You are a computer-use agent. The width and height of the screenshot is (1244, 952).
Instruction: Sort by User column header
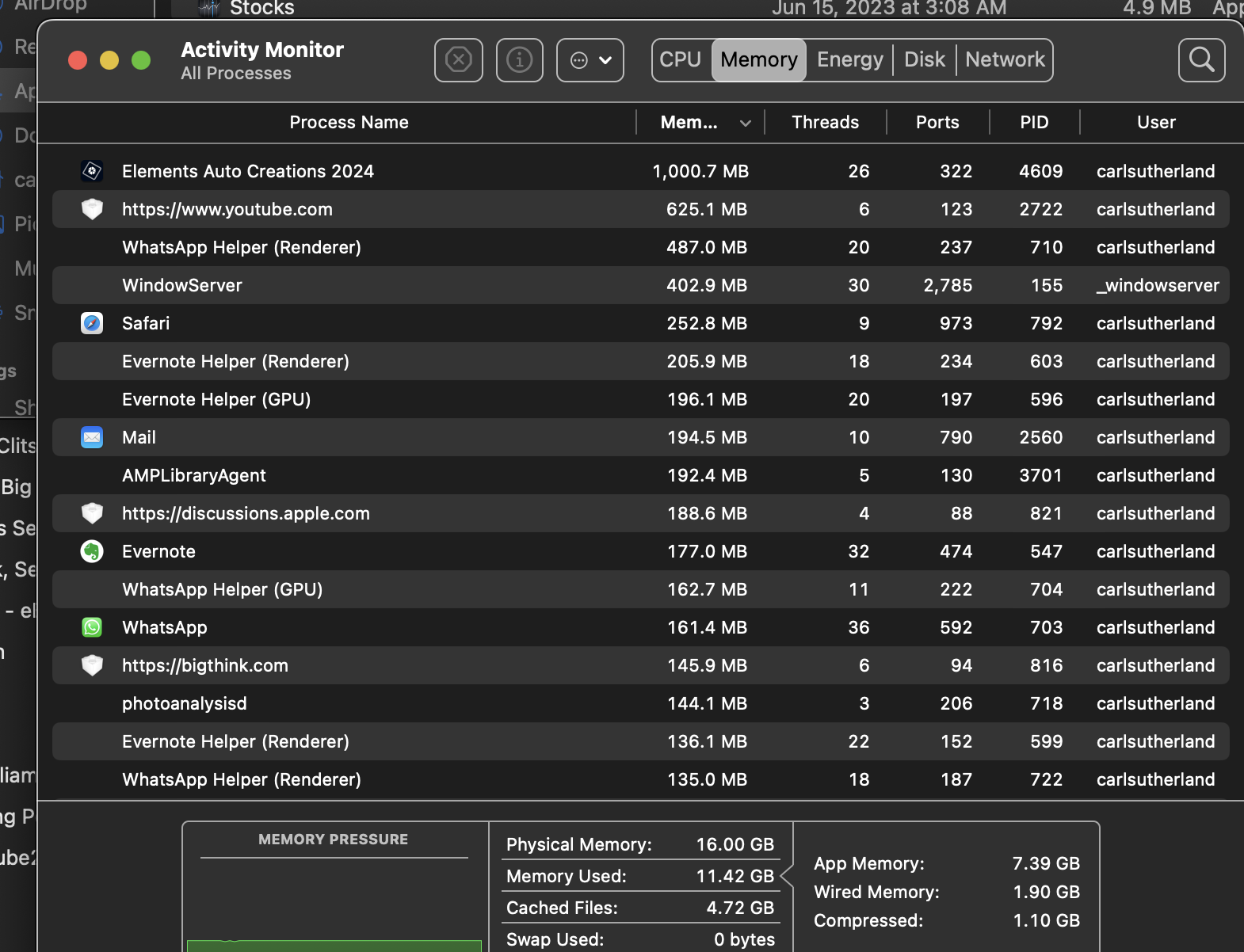pyautogui.click(x=1156, y=123)
